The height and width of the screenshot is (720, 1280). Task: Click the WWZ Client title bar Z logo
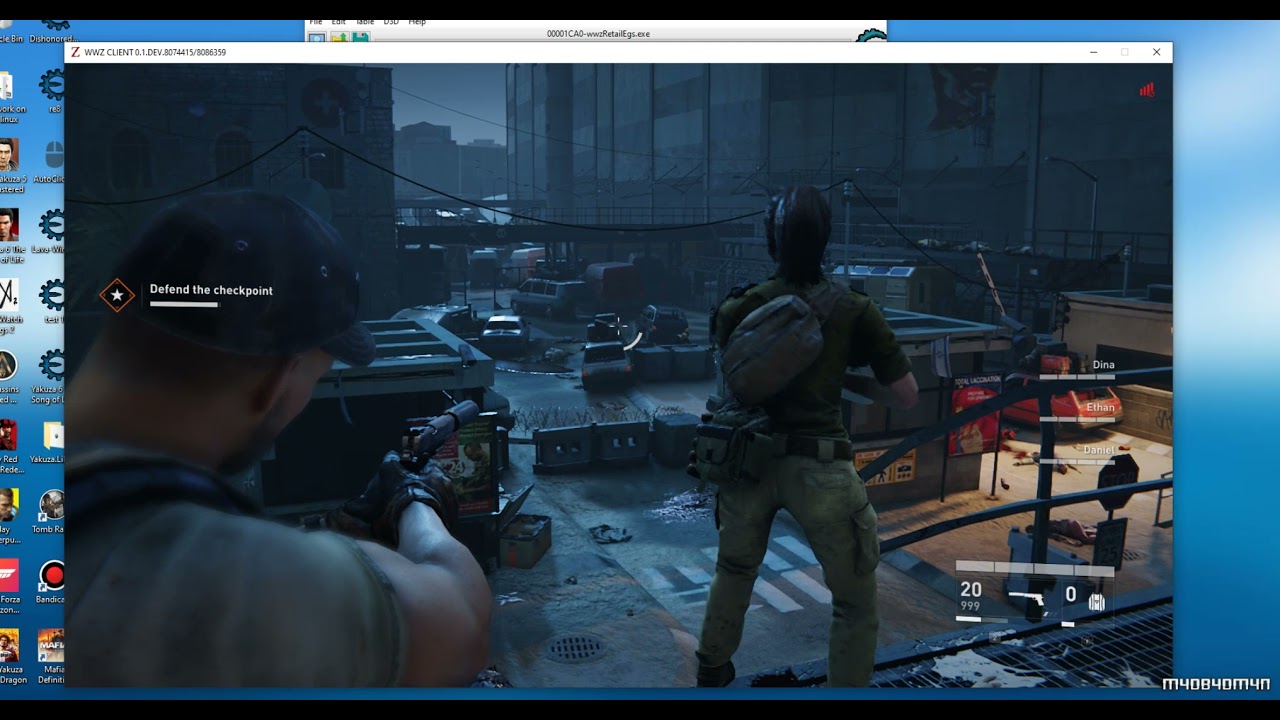click(x=76, y=52)
